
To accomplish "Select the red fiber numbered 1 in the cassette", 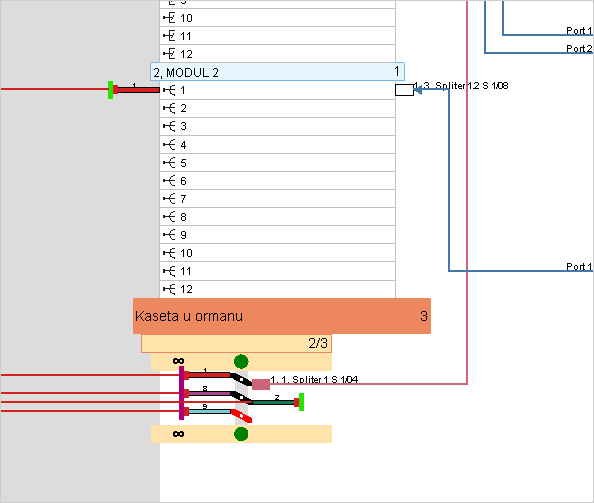I will pyautogui.click(x=209, y=375).
